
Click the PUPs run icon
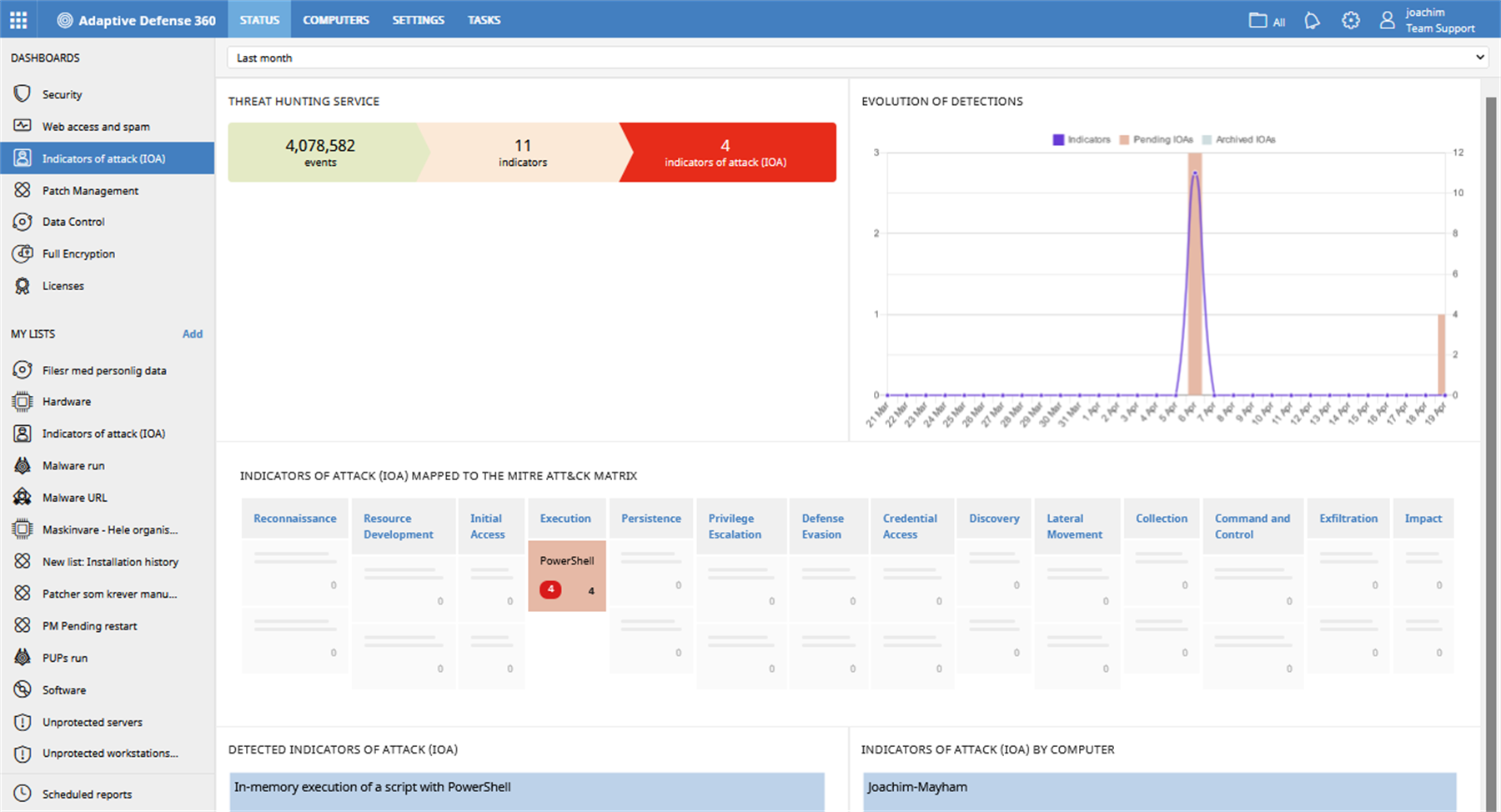[x=23, y=657]
